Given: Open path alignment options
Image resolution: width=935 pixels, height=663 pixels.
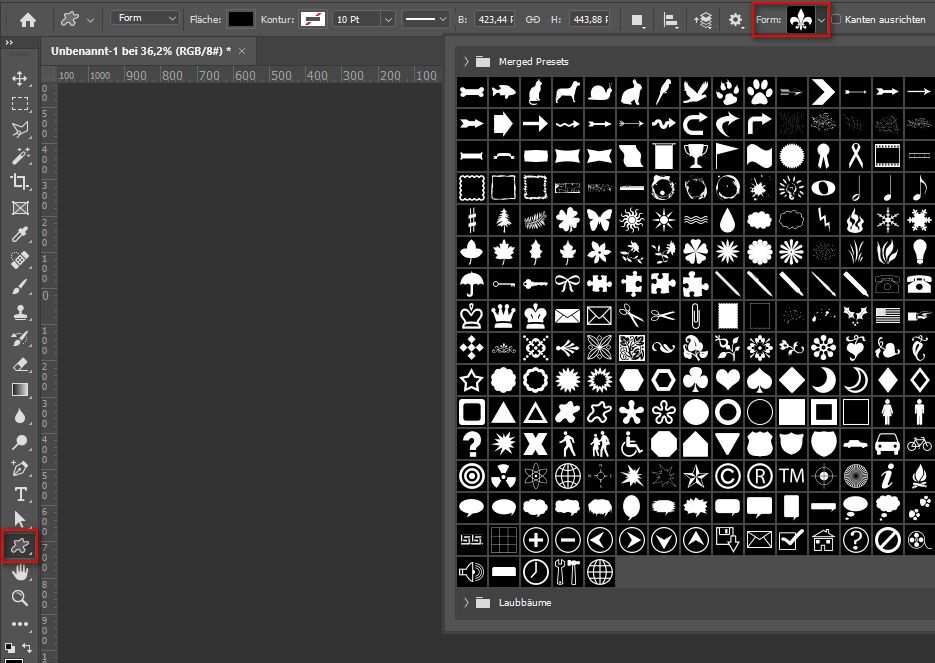Looking at the screenshot, I should [x=671, y=20].
